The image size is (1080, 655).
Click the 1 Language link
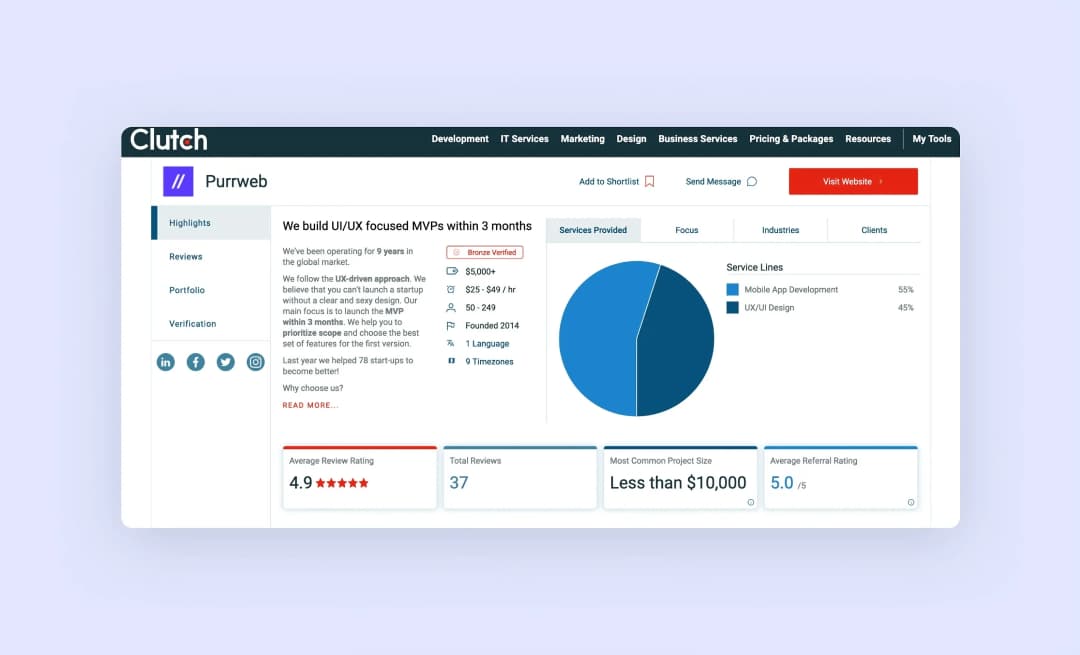click(x=487, y=343)
